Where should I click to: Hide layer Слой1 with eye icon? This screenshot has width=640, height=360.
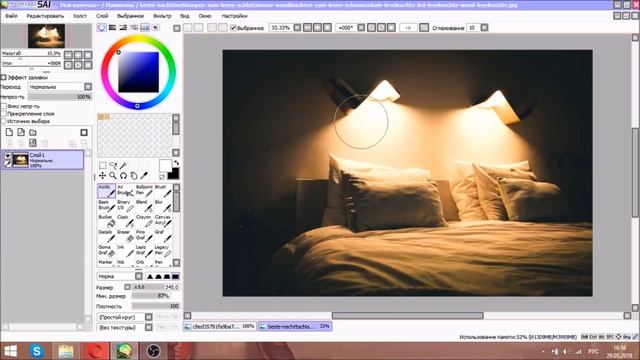tap(8, 156)
